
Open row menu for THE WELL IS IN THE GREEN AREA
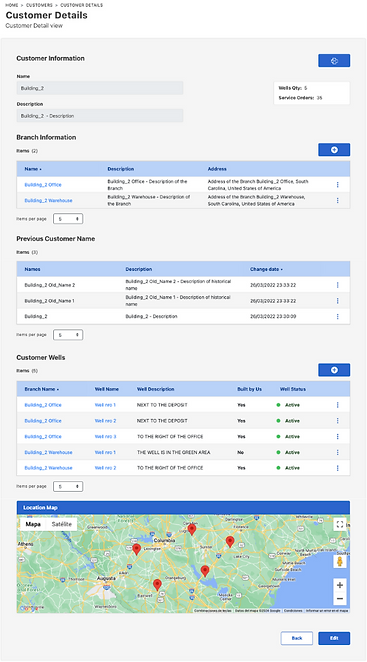(x=337, y=452)
